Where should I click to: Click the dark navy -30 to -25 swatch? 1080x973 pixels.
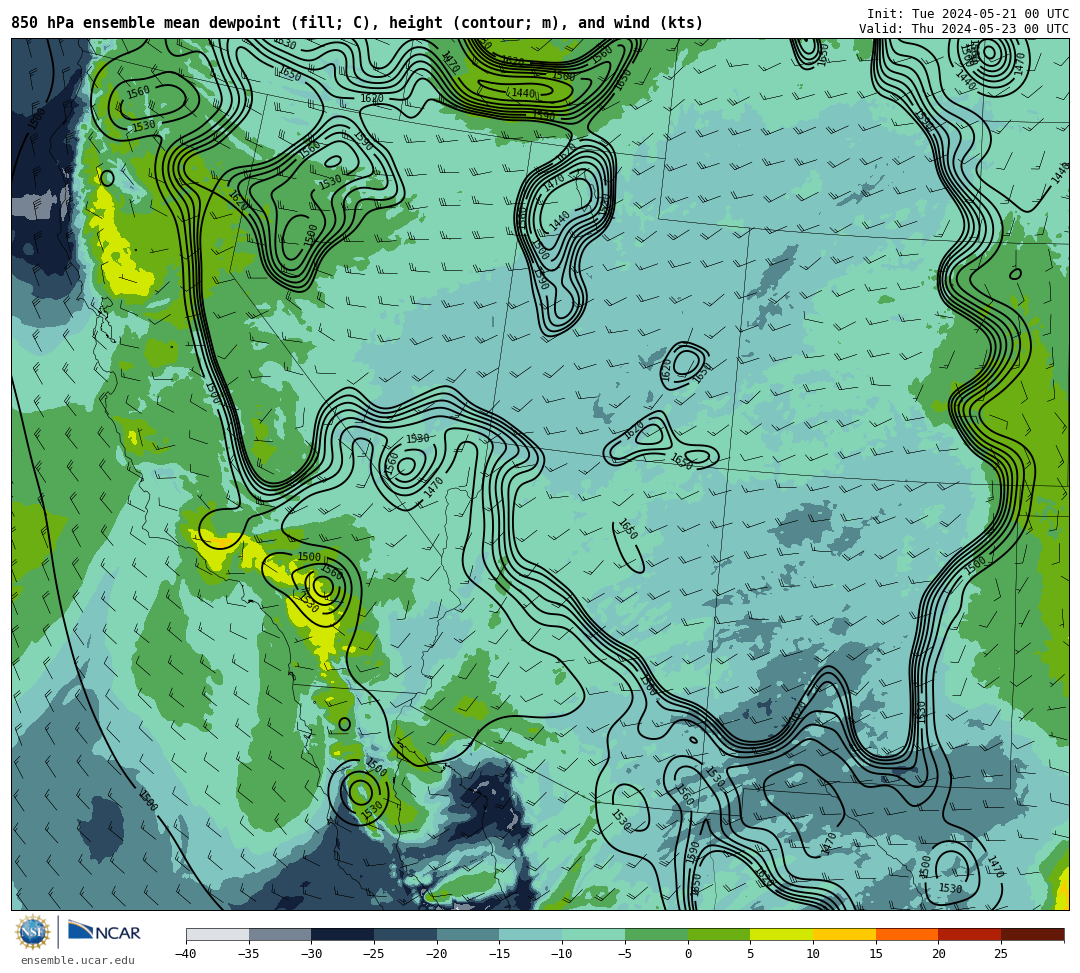343,934
